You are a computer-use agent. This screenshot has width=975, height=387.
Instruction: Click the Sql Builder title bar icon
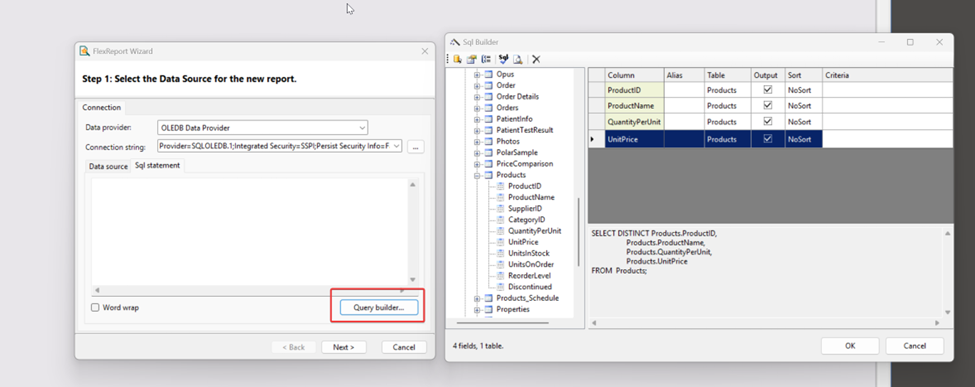coord(455,42)
